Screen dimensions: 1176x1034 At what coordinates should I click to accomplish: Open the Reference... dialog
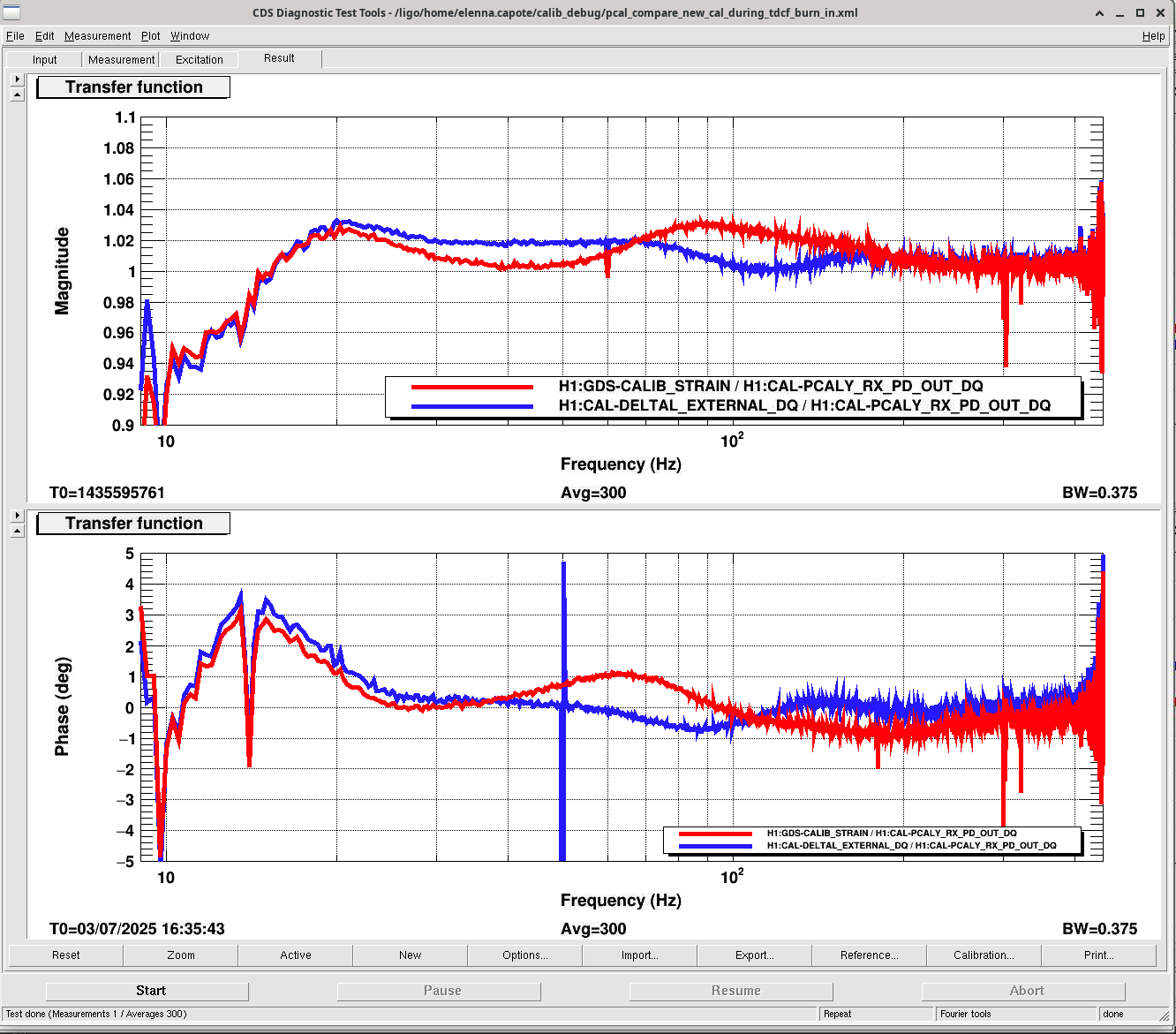point(870,955)
